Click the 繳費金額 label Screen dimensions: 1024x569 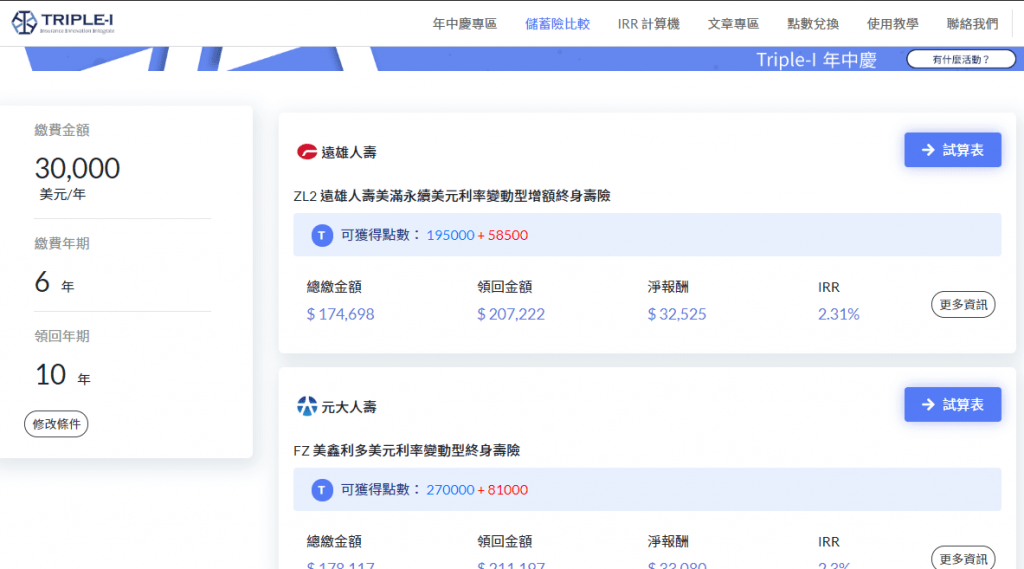pyautogui.click(x=62, y=130)
